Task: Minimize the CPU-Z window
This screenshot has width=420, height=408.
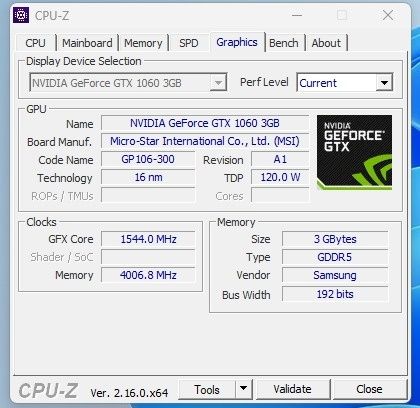Action: [297, 15]
